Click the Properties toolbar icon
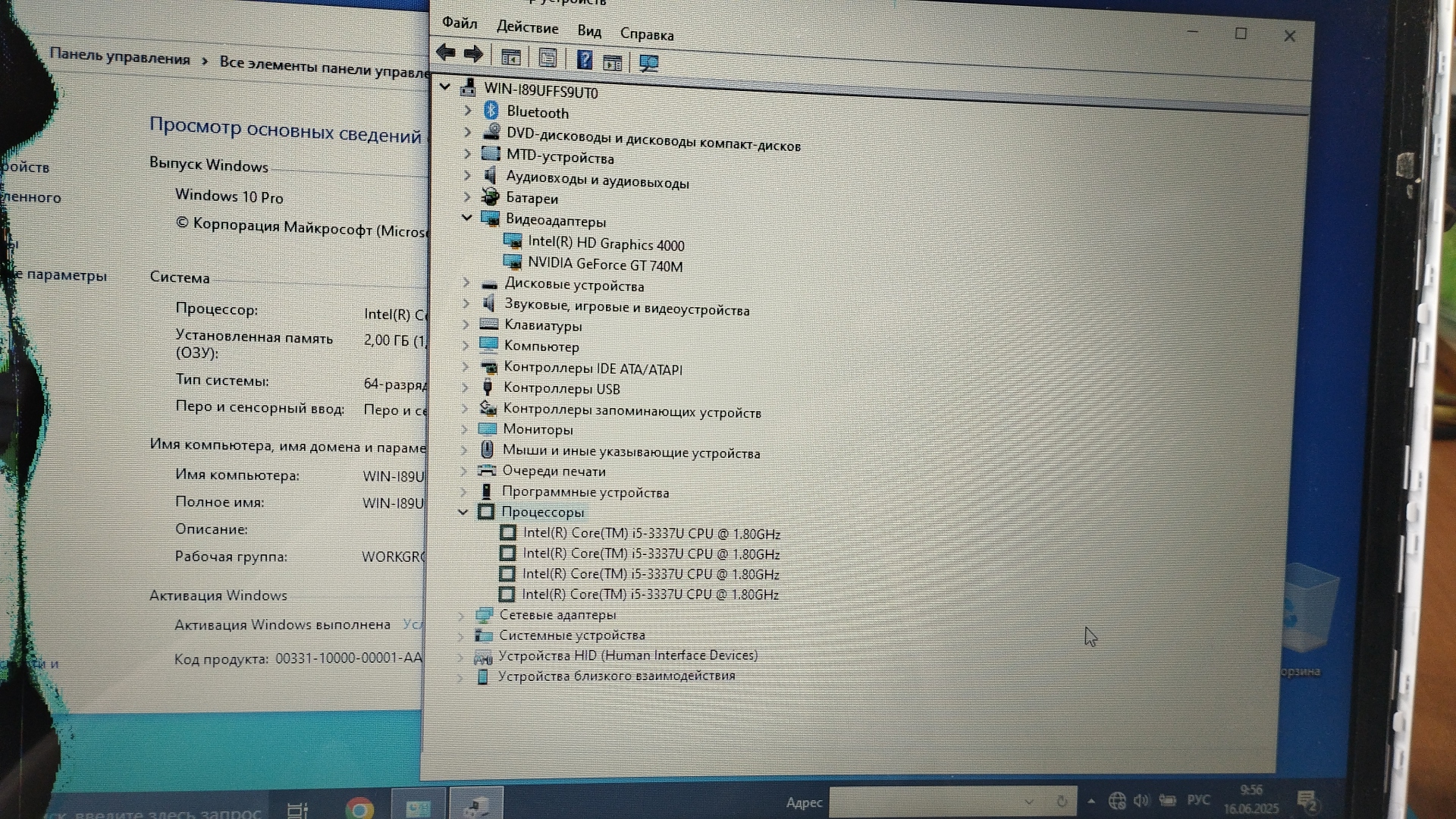The height and width of the screenshot is (819, 1456). point(548,58)
